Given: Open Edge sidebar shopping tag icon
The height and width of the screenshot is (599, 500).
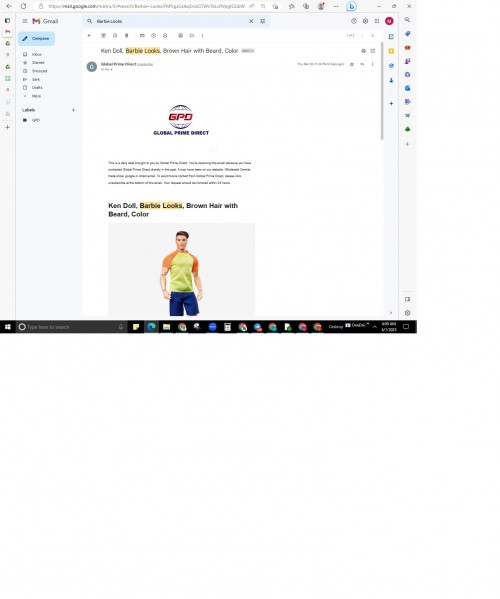Looking at the screenshot, I should point(408,34).
